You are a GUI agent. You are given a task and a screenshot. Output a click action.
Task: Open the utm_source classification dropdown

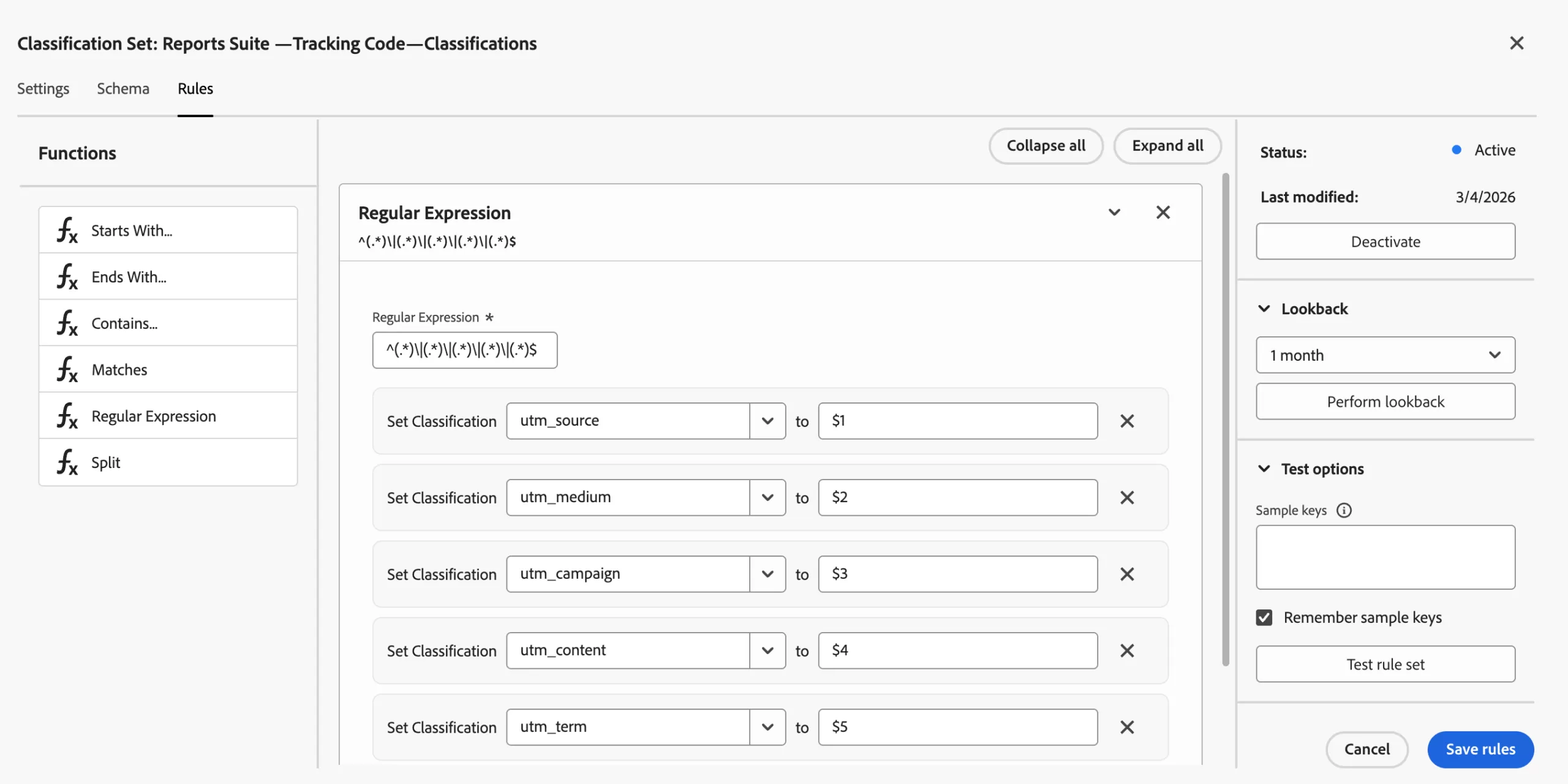[767, 421]
